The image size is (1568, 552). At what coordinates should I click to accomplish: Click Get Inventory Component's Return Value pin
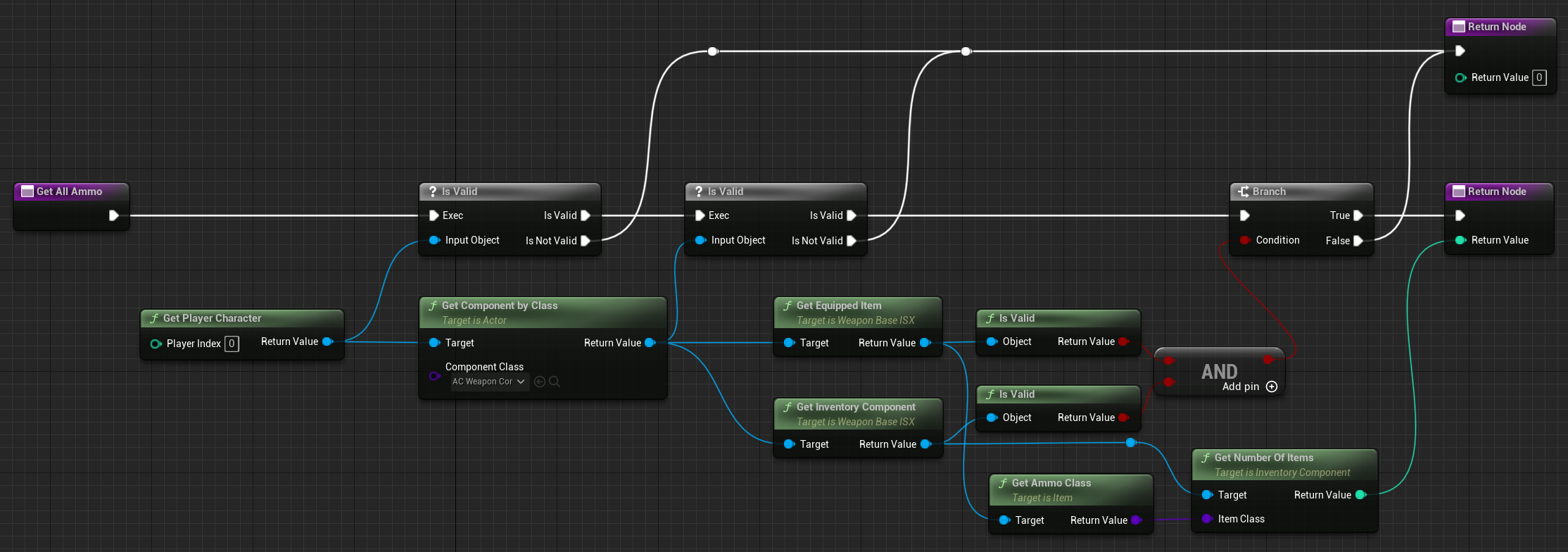pyautogui.click(x=926, y=444)
